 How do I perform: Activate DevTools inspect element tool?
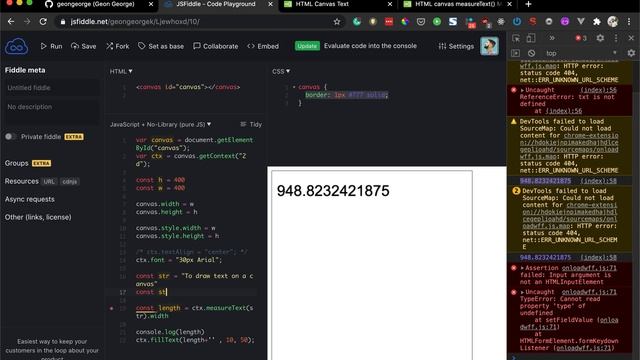point(516,38)
